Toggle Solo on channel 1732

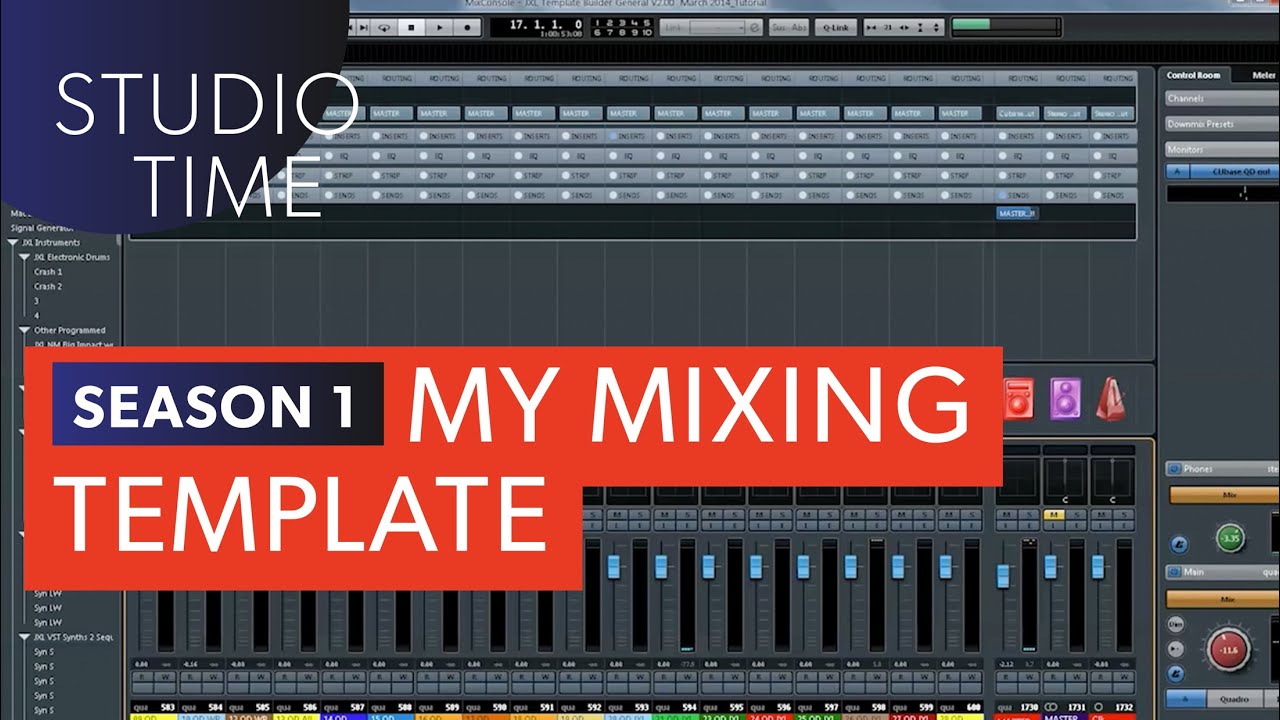point(1125,514)
